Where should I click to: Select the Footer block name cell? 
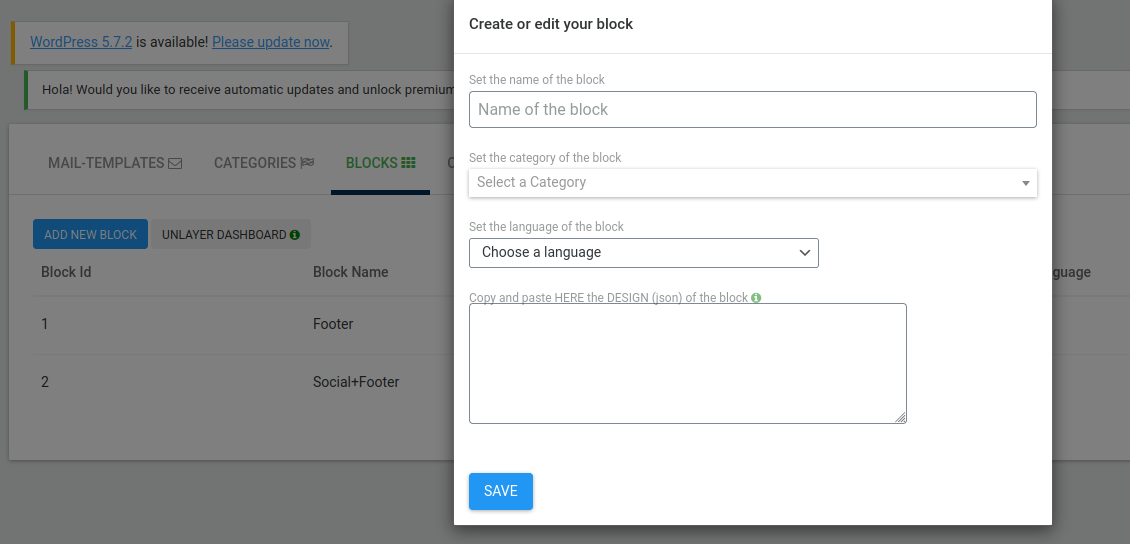pyautogui.click(x=333, y=324)
